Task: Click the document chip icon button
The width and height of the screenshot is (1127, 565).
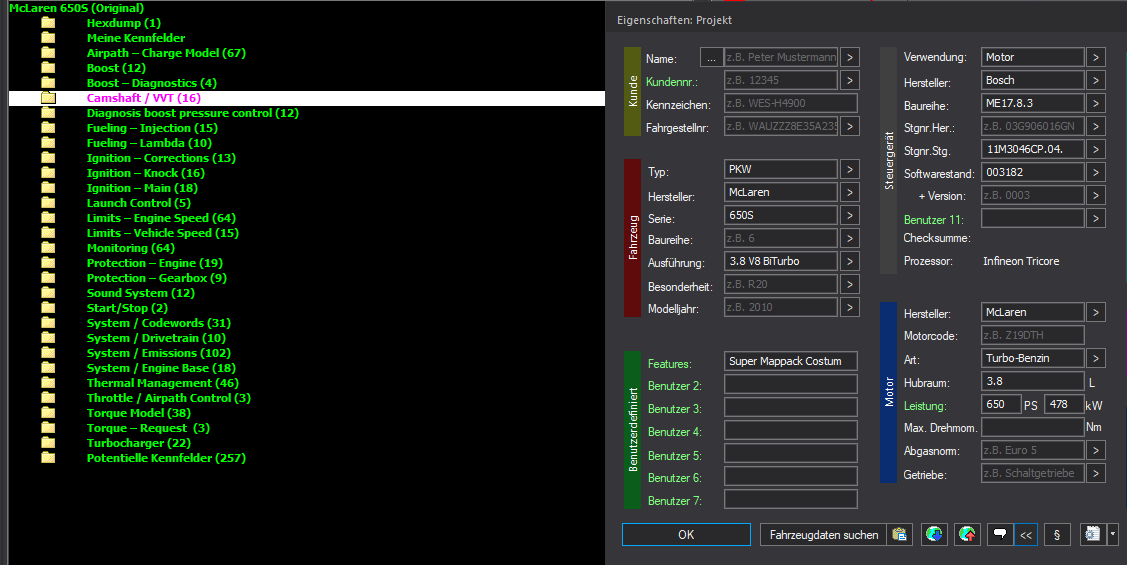Action: pyautogui.click(x=1093, y=534)
